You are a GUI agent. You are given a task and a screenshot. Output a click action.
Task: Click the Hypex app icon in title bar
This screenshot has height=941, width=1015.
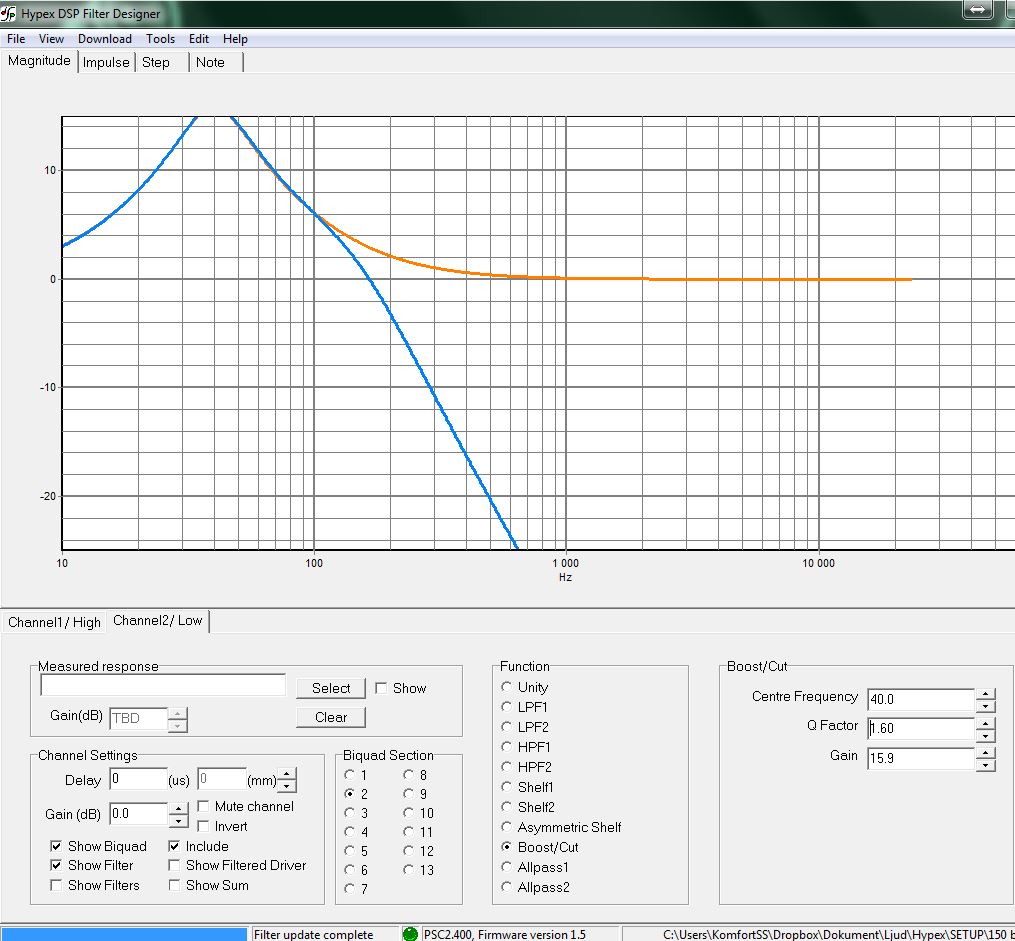point(10,13)
